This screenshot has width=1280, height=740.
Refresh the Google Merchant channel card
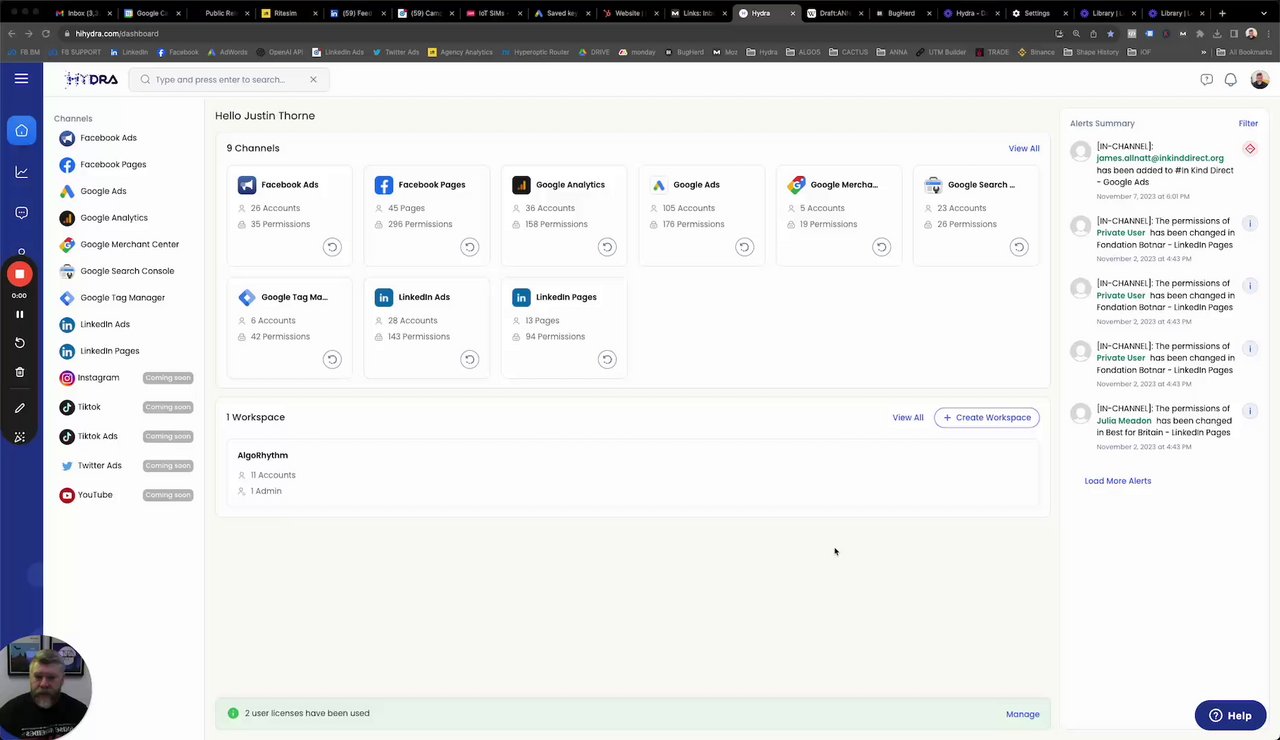point(881,247)
